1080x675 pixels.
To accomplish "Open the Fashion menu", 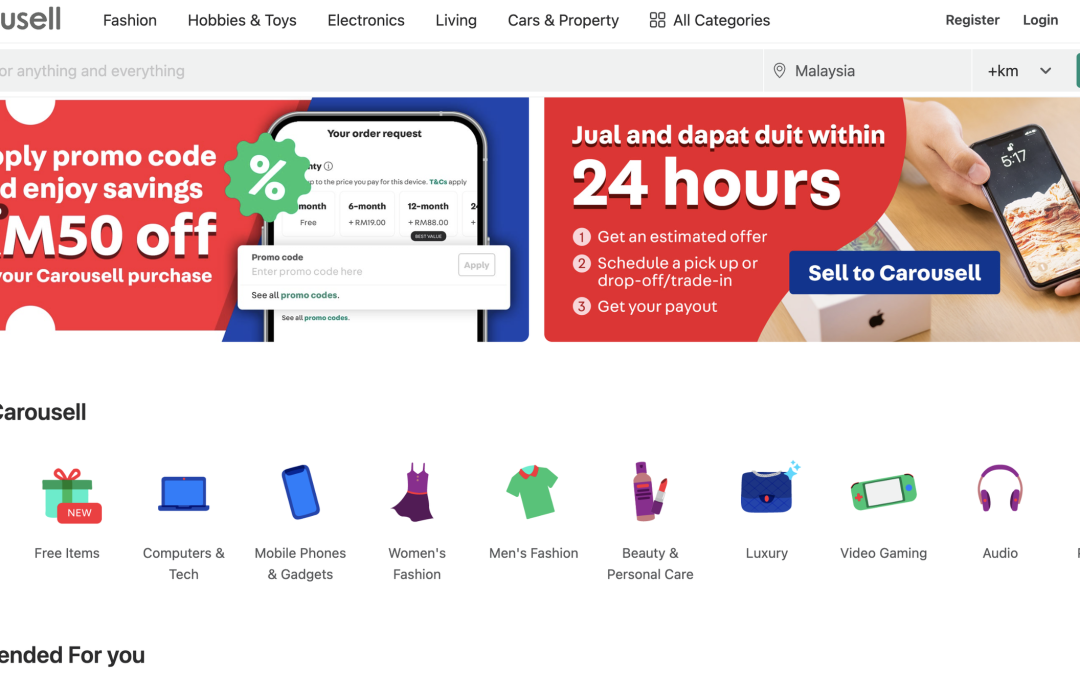I will pos(129,20).
